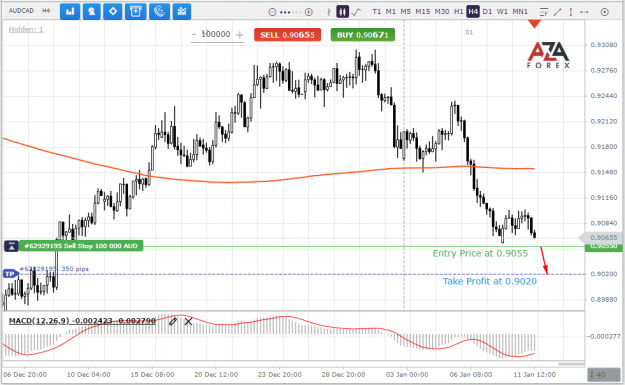This screenshot has height=385, width=625.
Task: Decrease volume with the minus sign
Action: click(x=194, y=35)
